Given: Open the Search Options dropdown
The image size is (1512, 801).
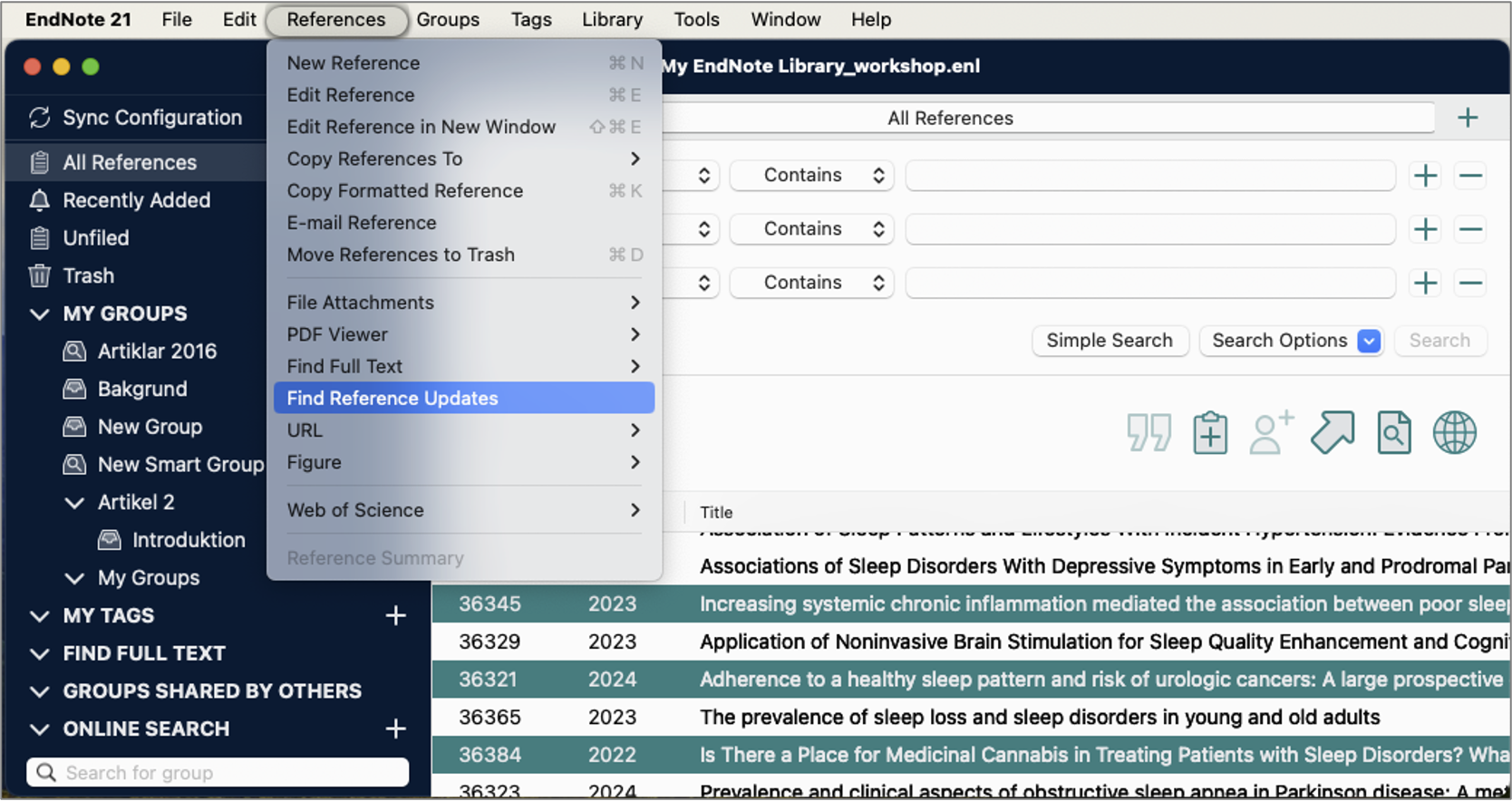Looking at the screenshot, I should [x=1291, y=341].
